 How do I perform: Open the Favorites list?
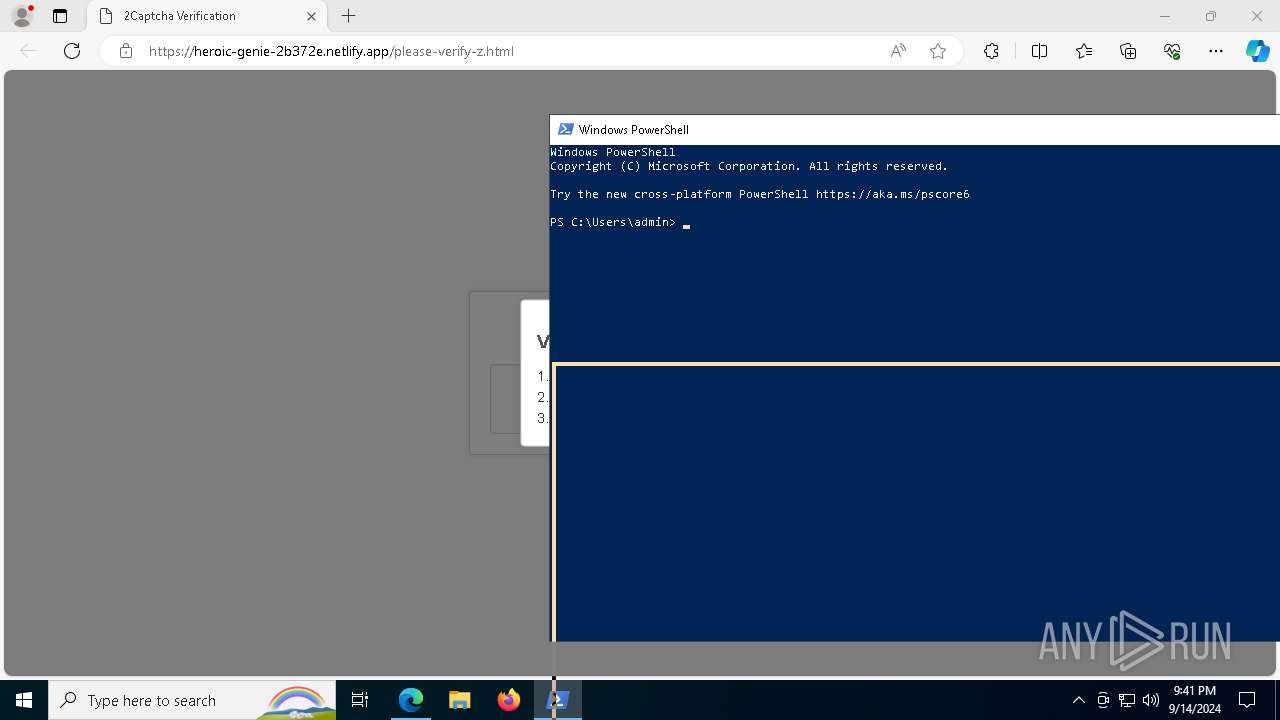pos(1084,51)
